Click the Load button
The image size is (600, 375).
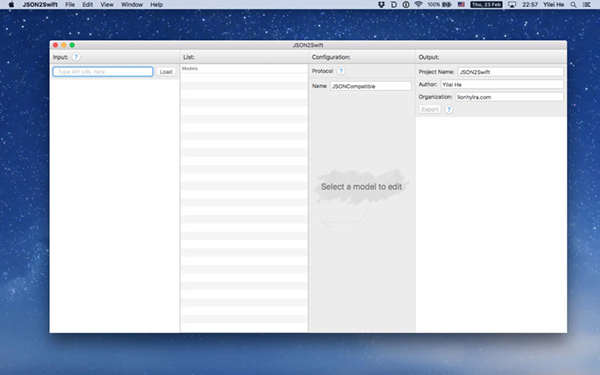tap(166, 72)
